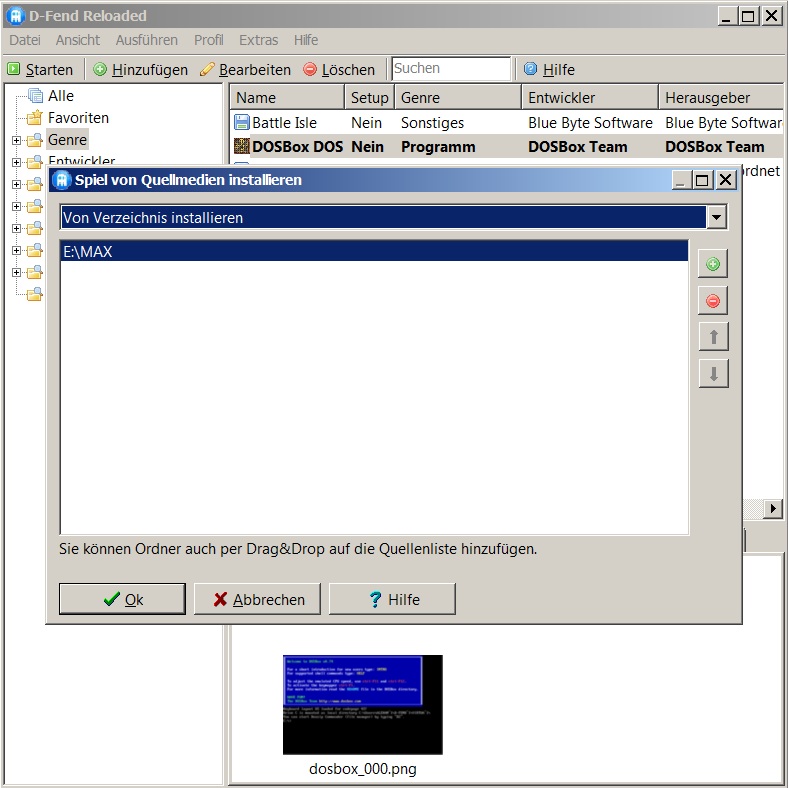Select Favoriten in the tree
The height and width of the screenshot is (788, 788).
coord(78,118)
